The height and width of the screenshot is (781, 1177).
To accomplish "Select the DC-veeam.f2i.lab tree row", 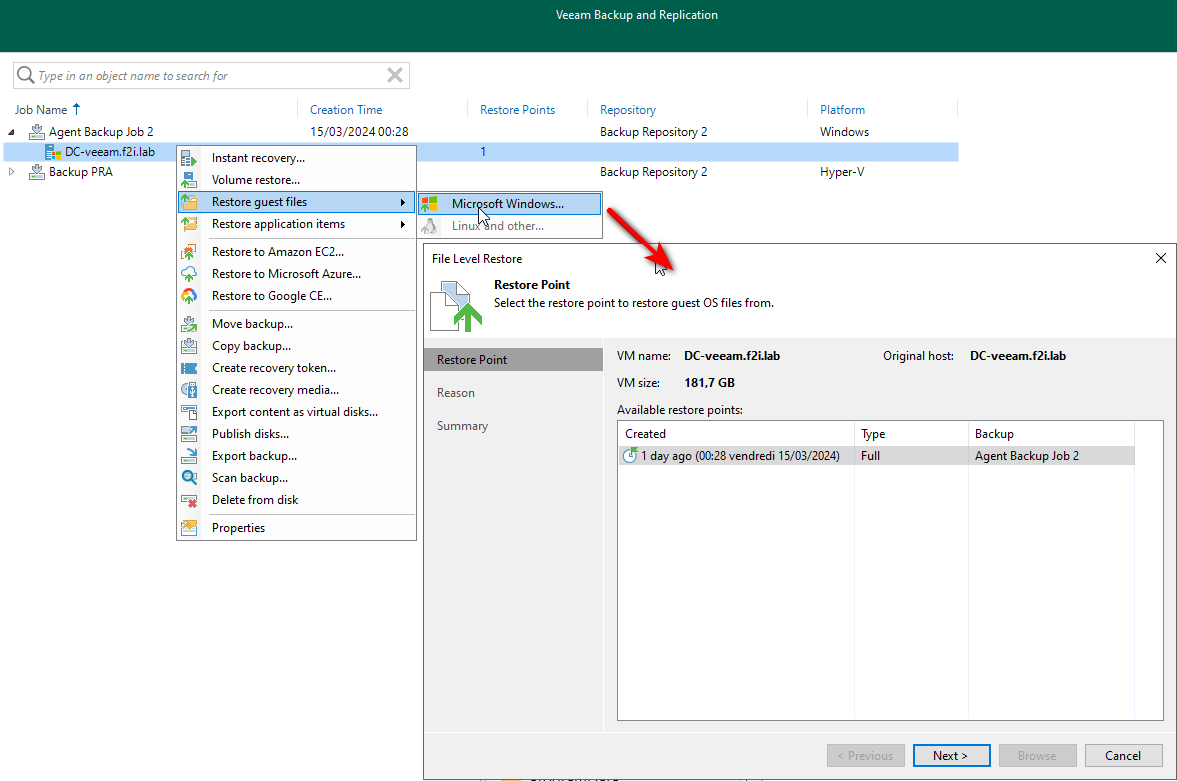I will (x=480, y=152).
